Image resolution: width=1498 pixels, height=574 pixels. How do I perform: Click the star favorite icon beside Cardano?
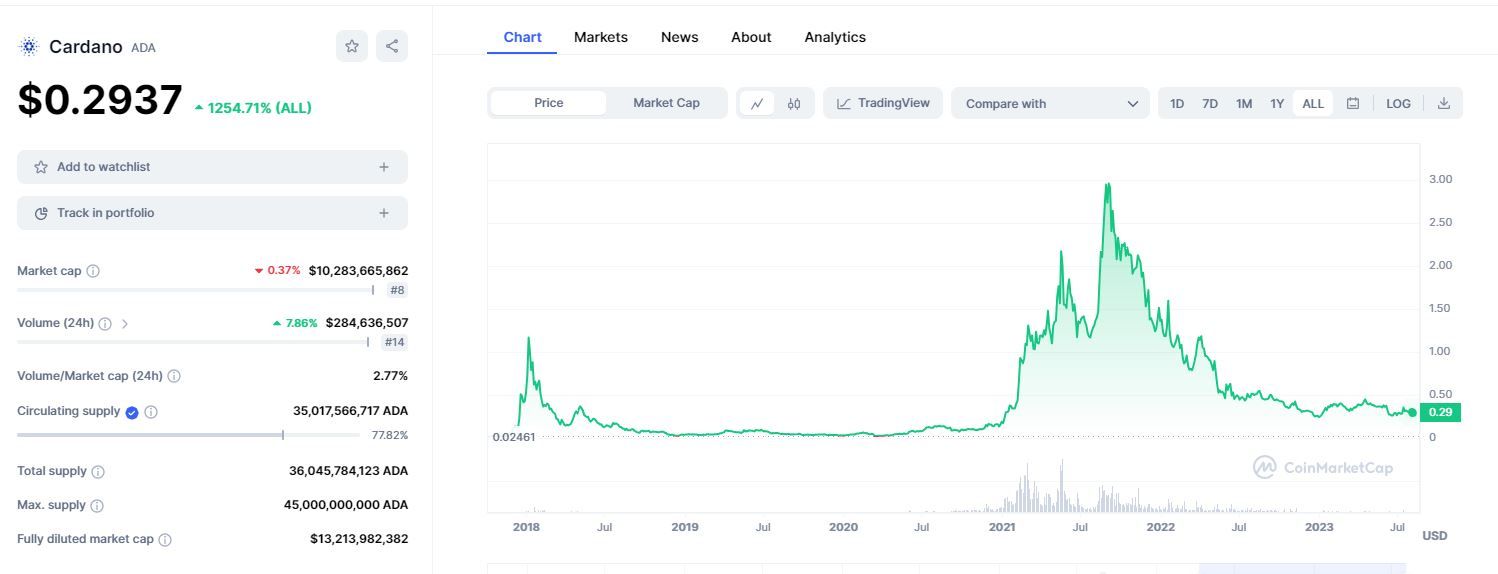click(352, 46)
